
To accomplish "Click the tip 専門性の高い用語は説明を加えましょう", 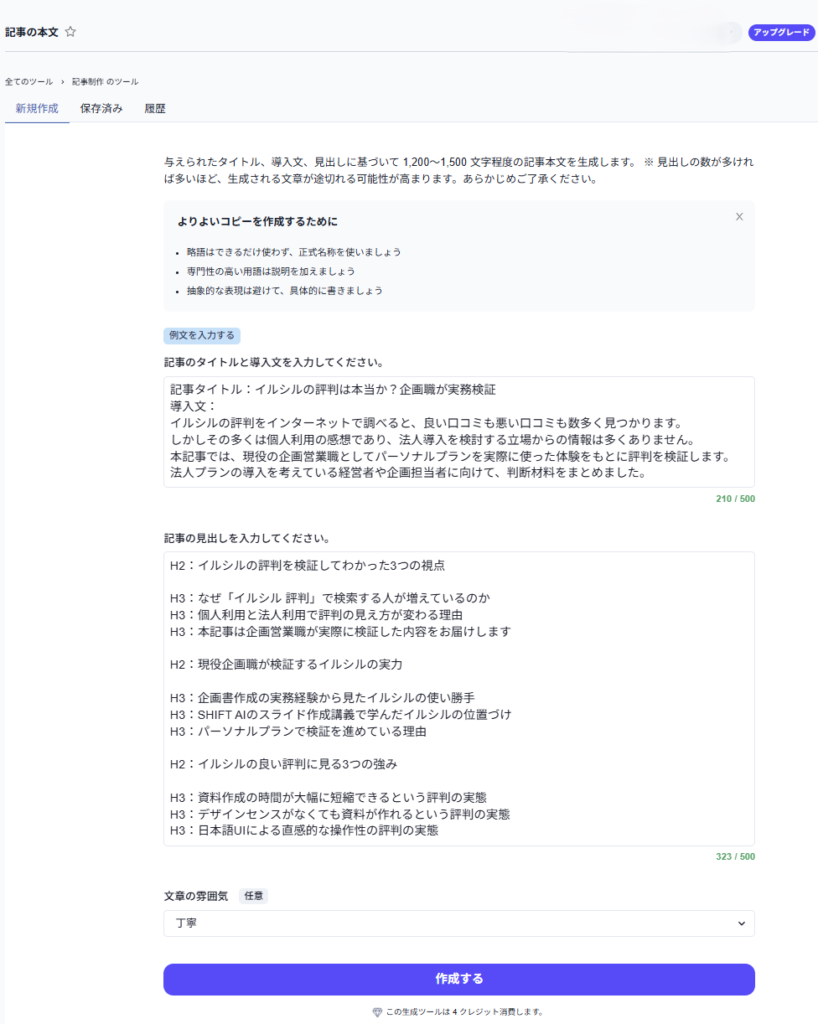I will tap(271, 271).
